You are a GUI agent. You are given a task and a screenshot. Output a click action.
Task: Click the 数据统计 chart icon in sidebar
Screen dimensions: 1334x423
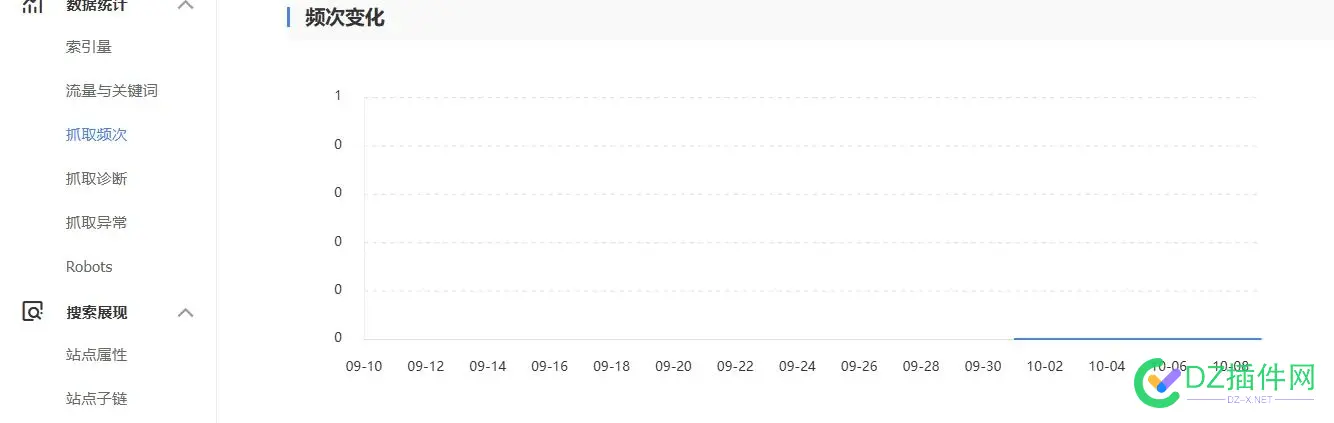click(x=33, y=6)
